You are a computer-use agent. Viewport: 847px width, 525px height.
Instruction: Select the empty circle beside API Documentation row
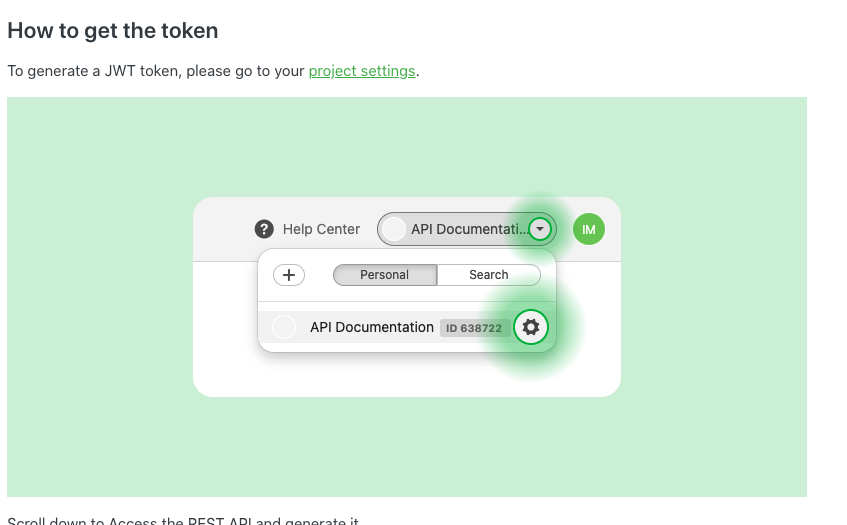(x=284, y=327)
